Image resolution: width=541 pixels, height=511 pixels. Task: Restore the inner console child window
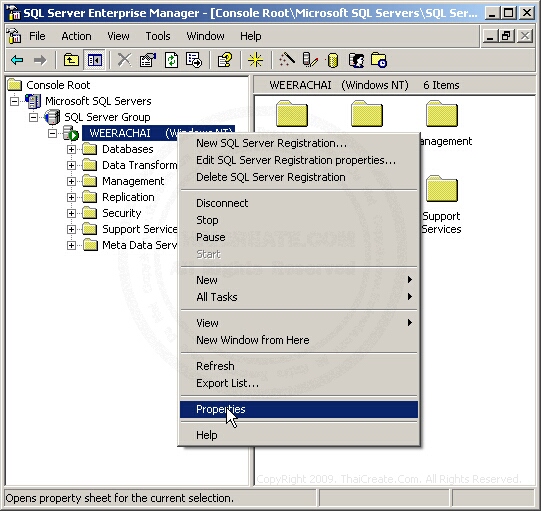coord(507,36)
